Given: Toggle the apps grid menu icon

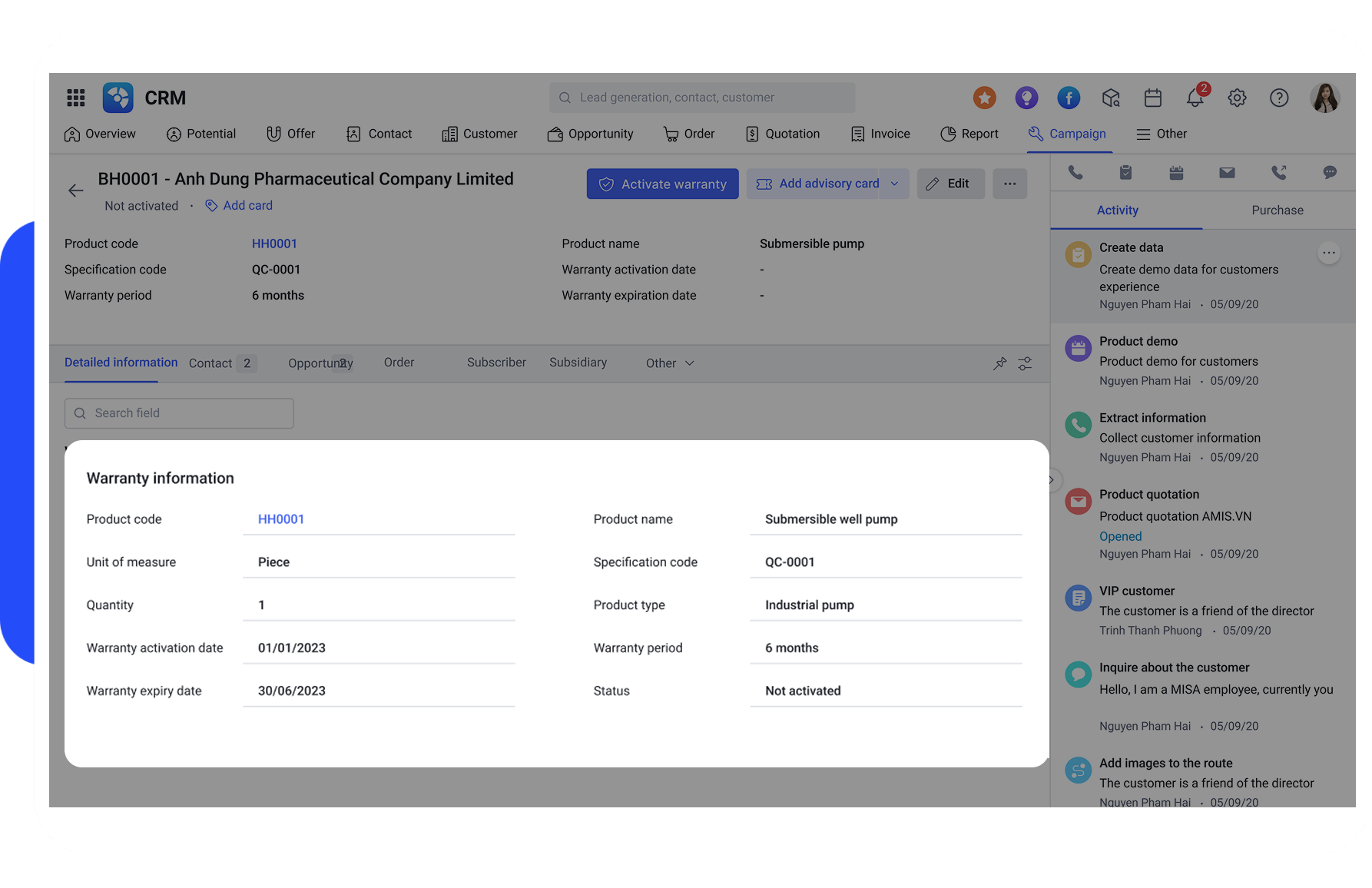Looking at the screenshot, I should point(75,98).
